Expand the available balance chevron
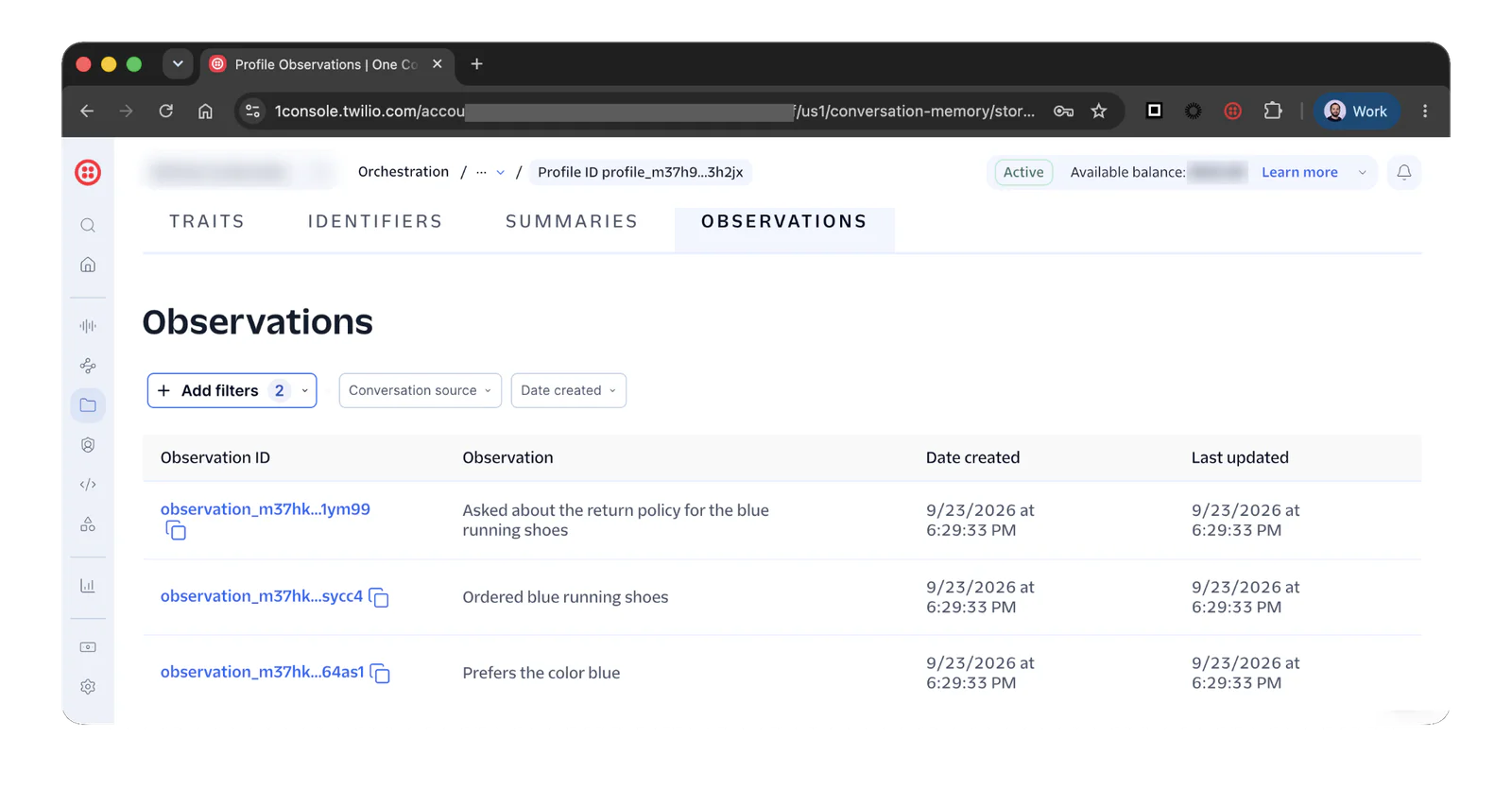Screen dimensions: 1512x806 click(x=1362, y=172)
